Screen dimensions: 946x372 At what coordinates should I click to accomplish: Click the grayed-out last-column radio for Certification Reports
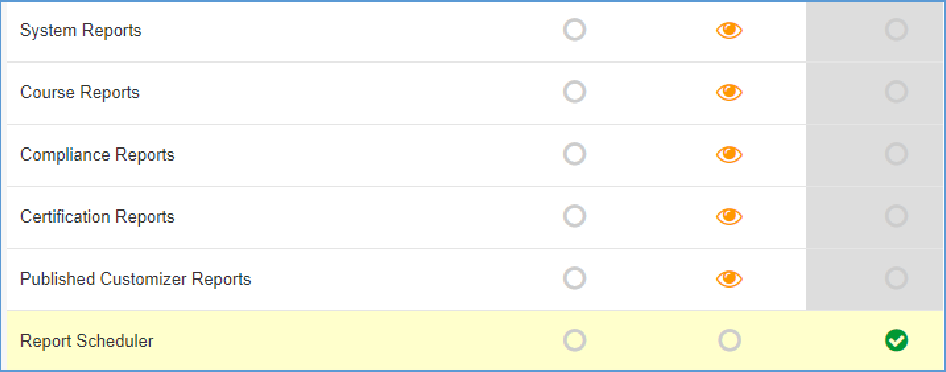click(897, 216)
